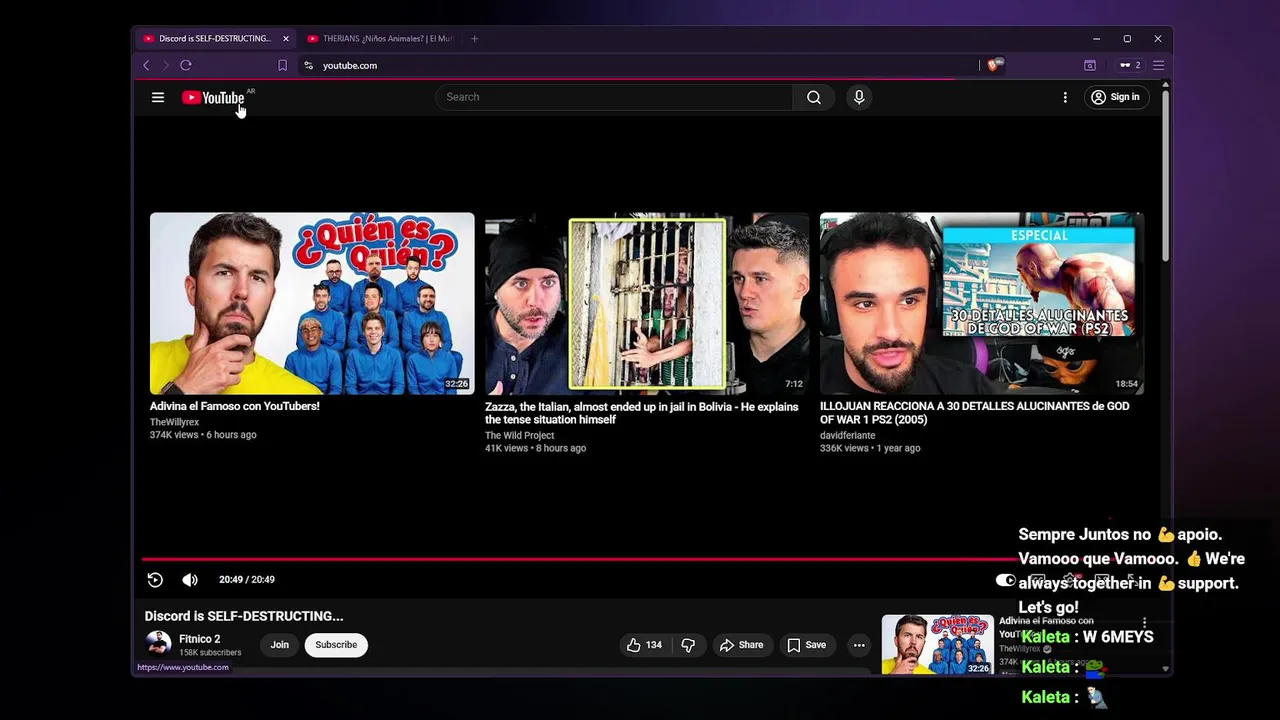The image size is (1280, 720).
Task: Visit the TheWillyrex channel under first endscreen video
Action: coord(174,422)
